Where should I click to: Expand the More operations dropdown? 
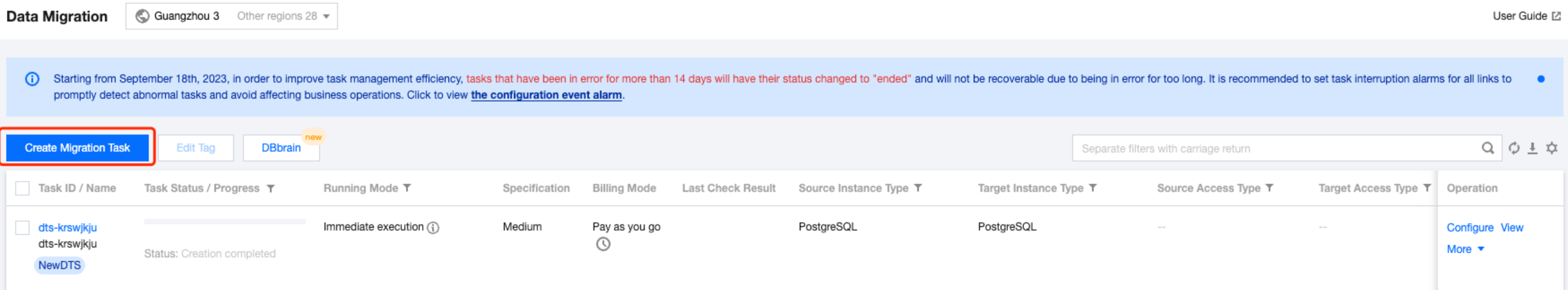click(1465, 249)
